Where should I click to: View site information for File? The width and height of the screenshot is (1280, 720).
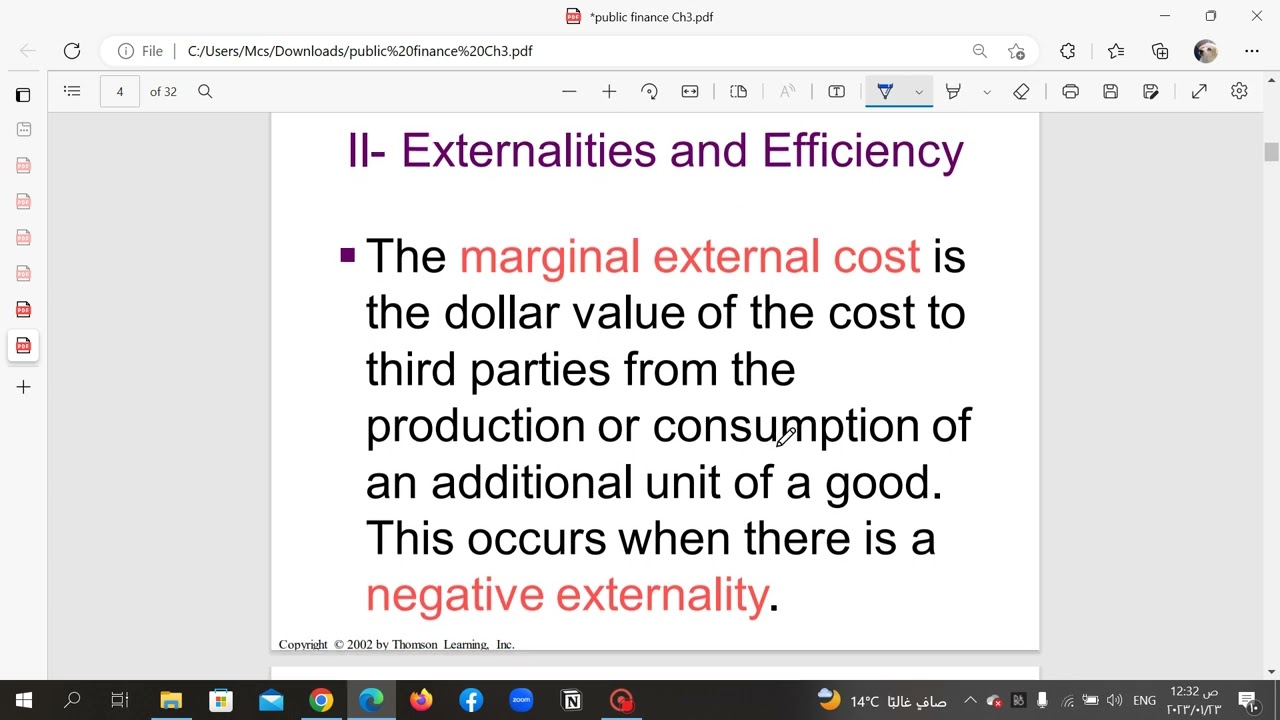(x=140, y=51)
